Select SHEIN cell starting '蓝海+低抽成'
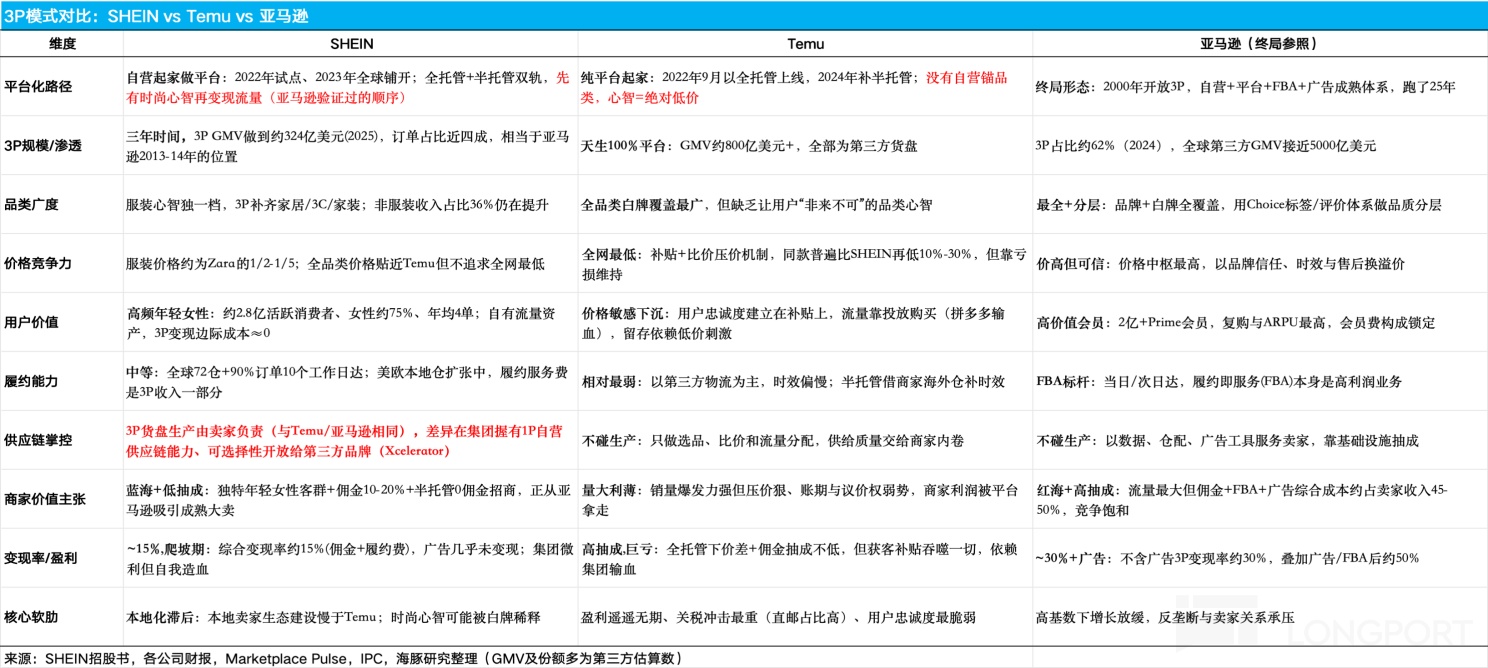 (x=349, y=499)
